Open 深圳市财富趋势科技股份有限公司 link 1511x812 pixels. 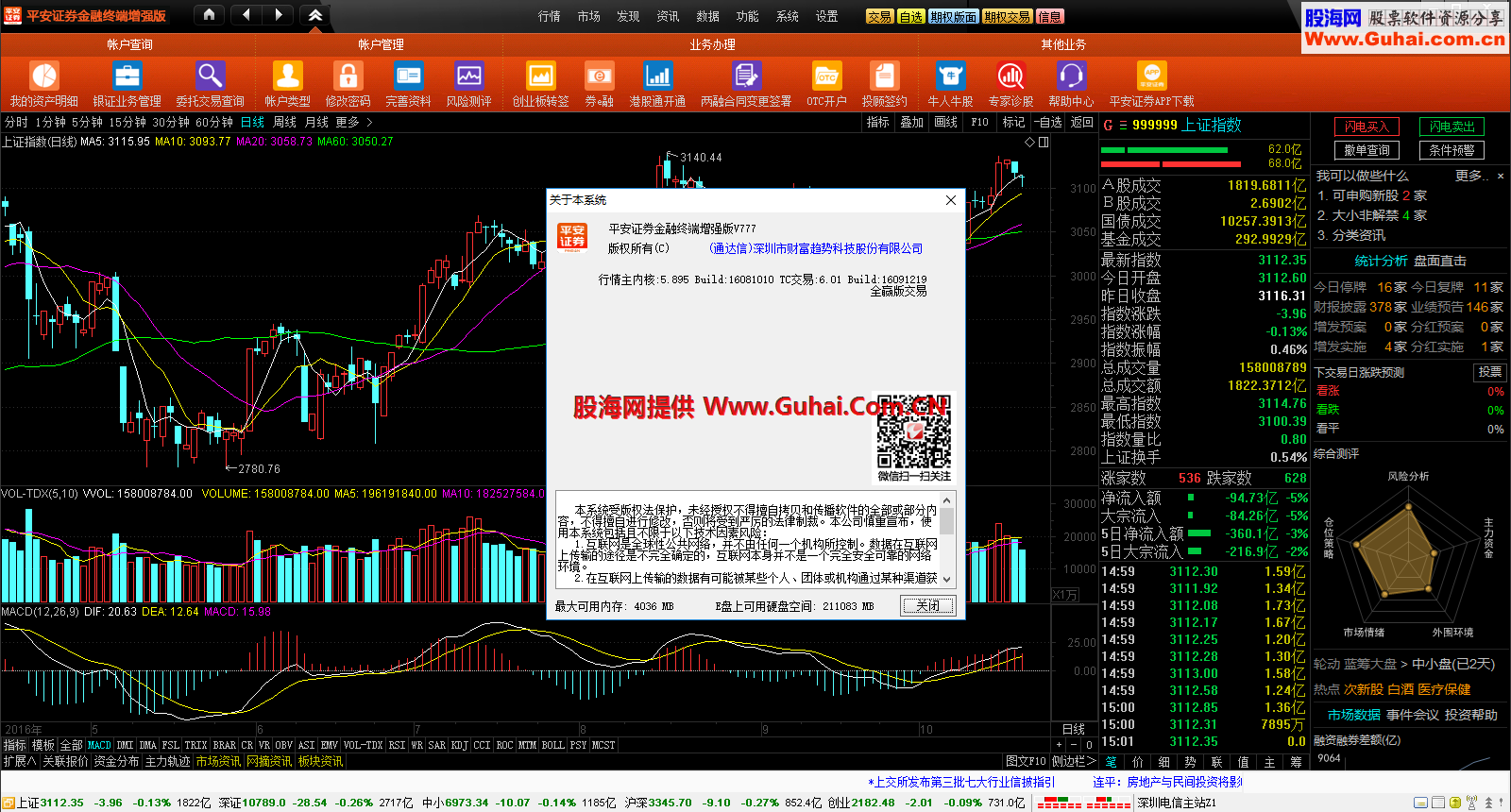(816, 248)
